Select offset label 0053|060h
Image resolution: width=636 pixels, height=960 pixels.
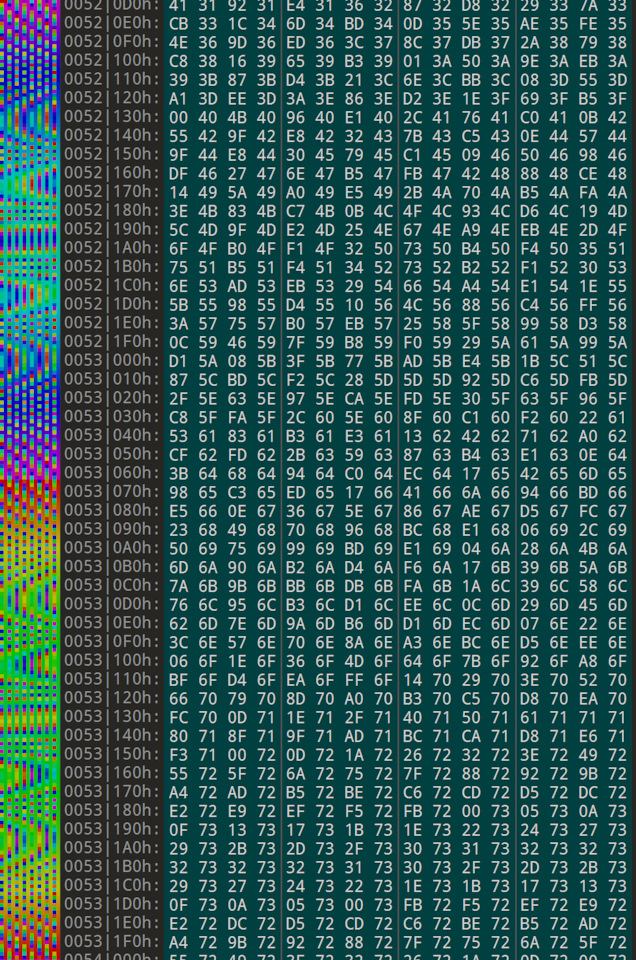pyautogui.click(x=111, y=474)
